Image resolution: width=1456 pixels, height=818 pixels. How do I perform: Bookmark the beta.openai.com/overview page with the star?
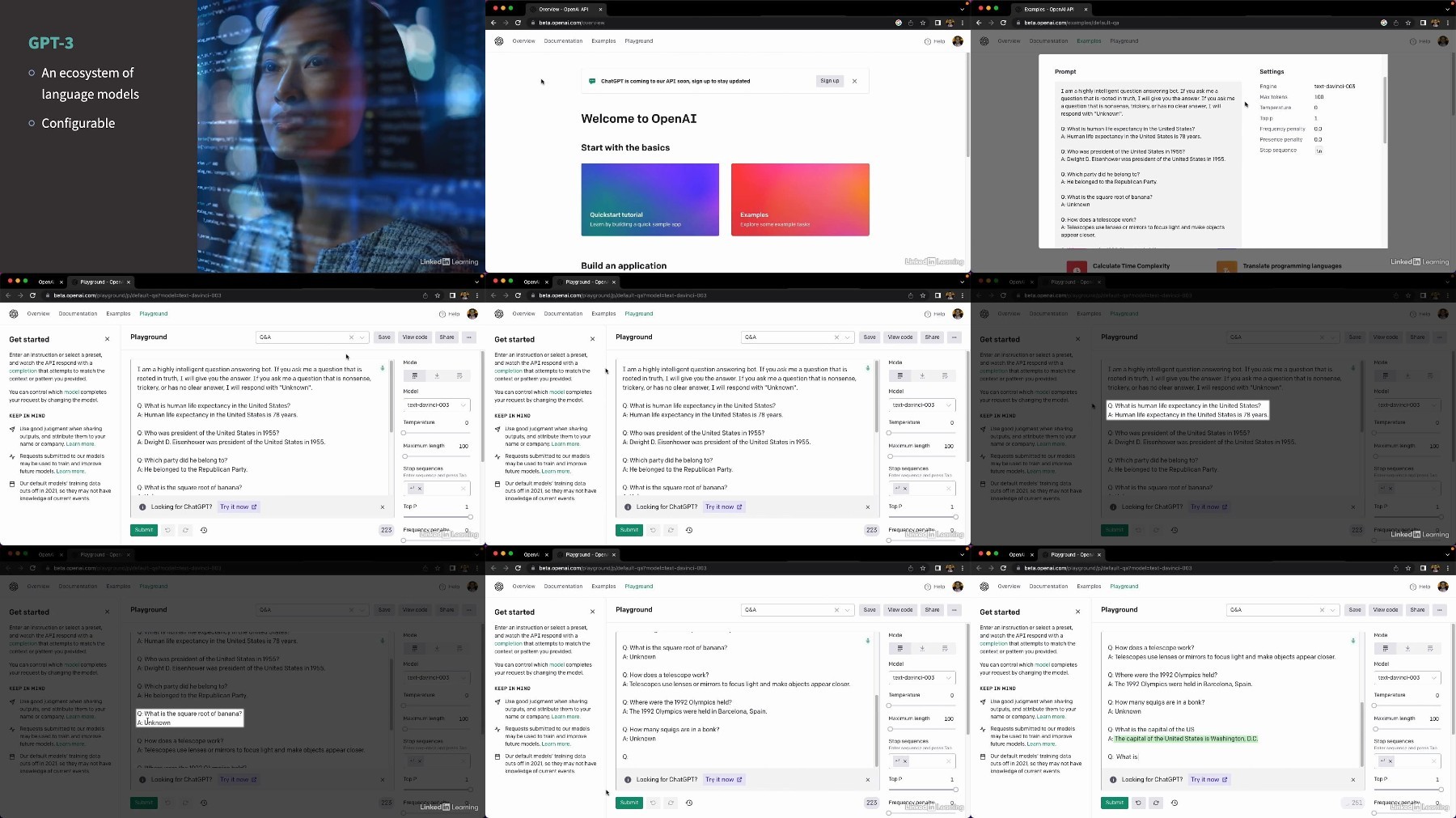click(923, 23)
